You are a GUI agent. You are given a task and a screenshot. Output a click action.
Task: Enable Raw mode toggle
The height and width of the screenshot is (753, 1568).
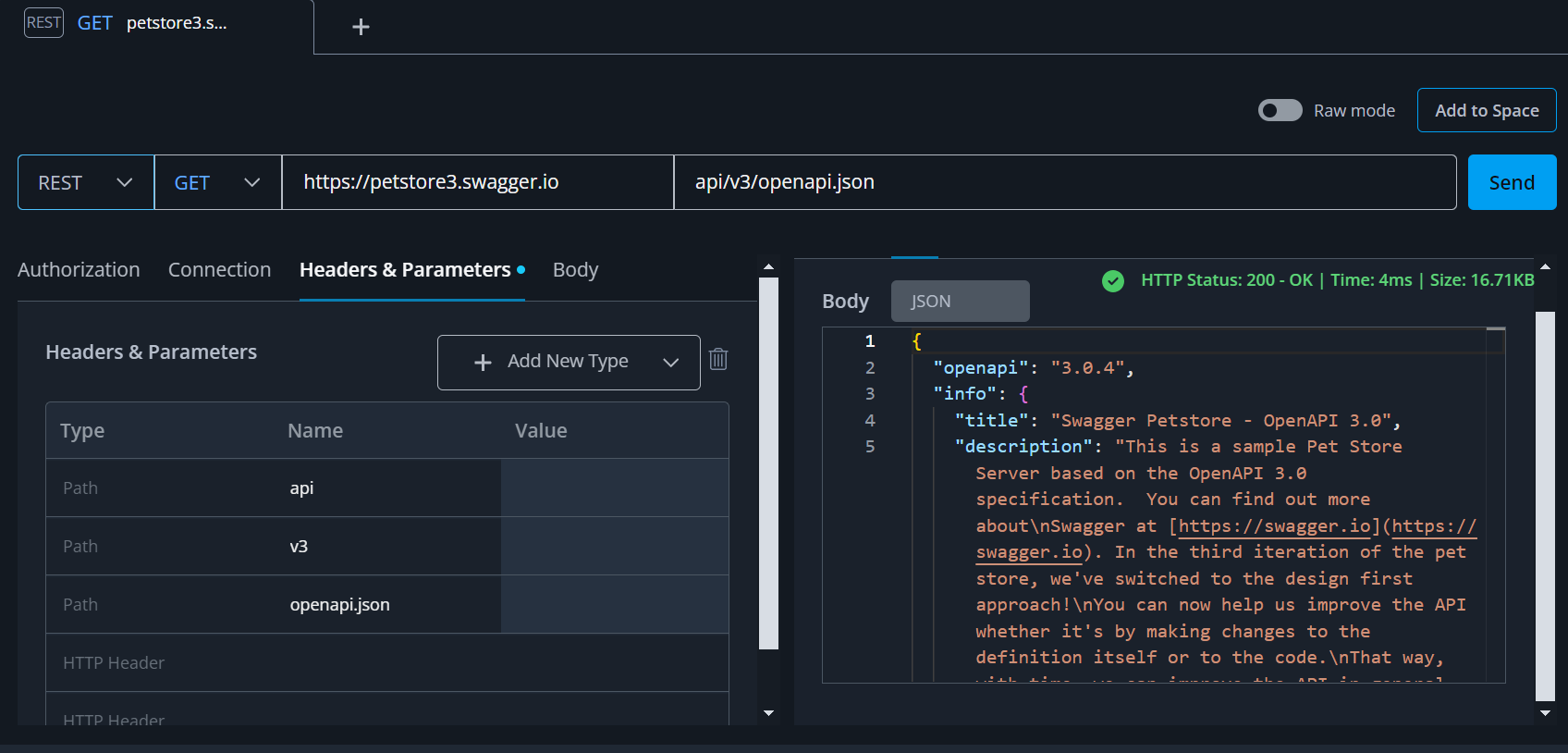[x=1280, y=110]
